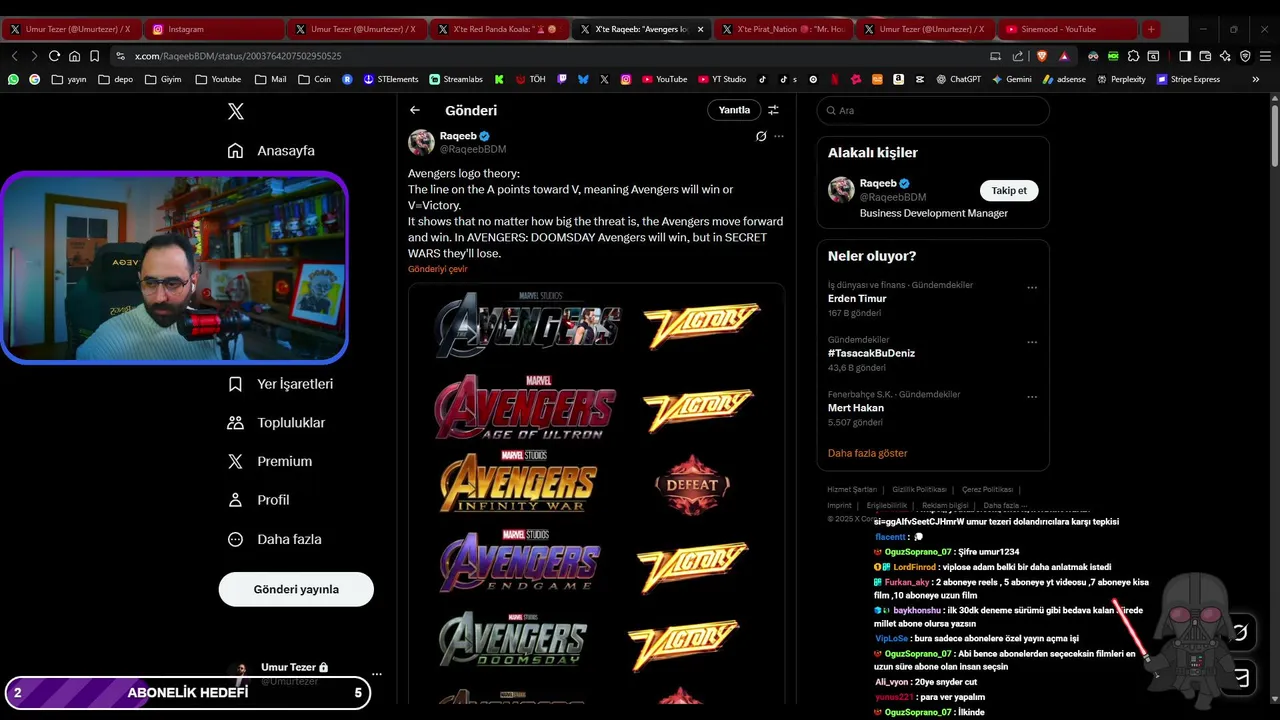Image resolution: width=1280 pixels, height=720 pixels.
Task: Open the Google bookmark icon
Action: click(35, 79)
